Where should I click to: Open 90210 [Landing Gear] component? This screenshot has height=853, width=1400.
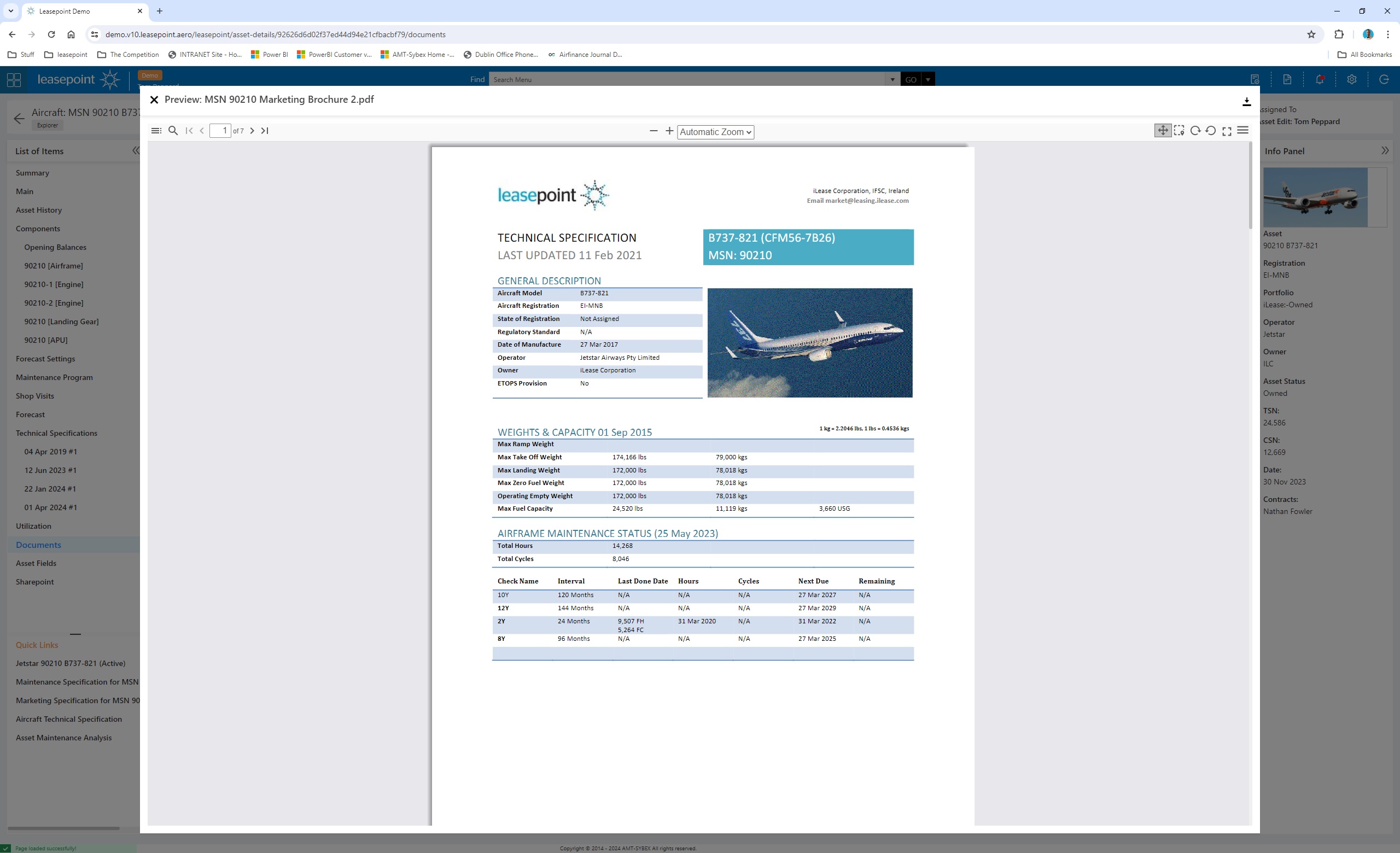[x=61, y=322]
